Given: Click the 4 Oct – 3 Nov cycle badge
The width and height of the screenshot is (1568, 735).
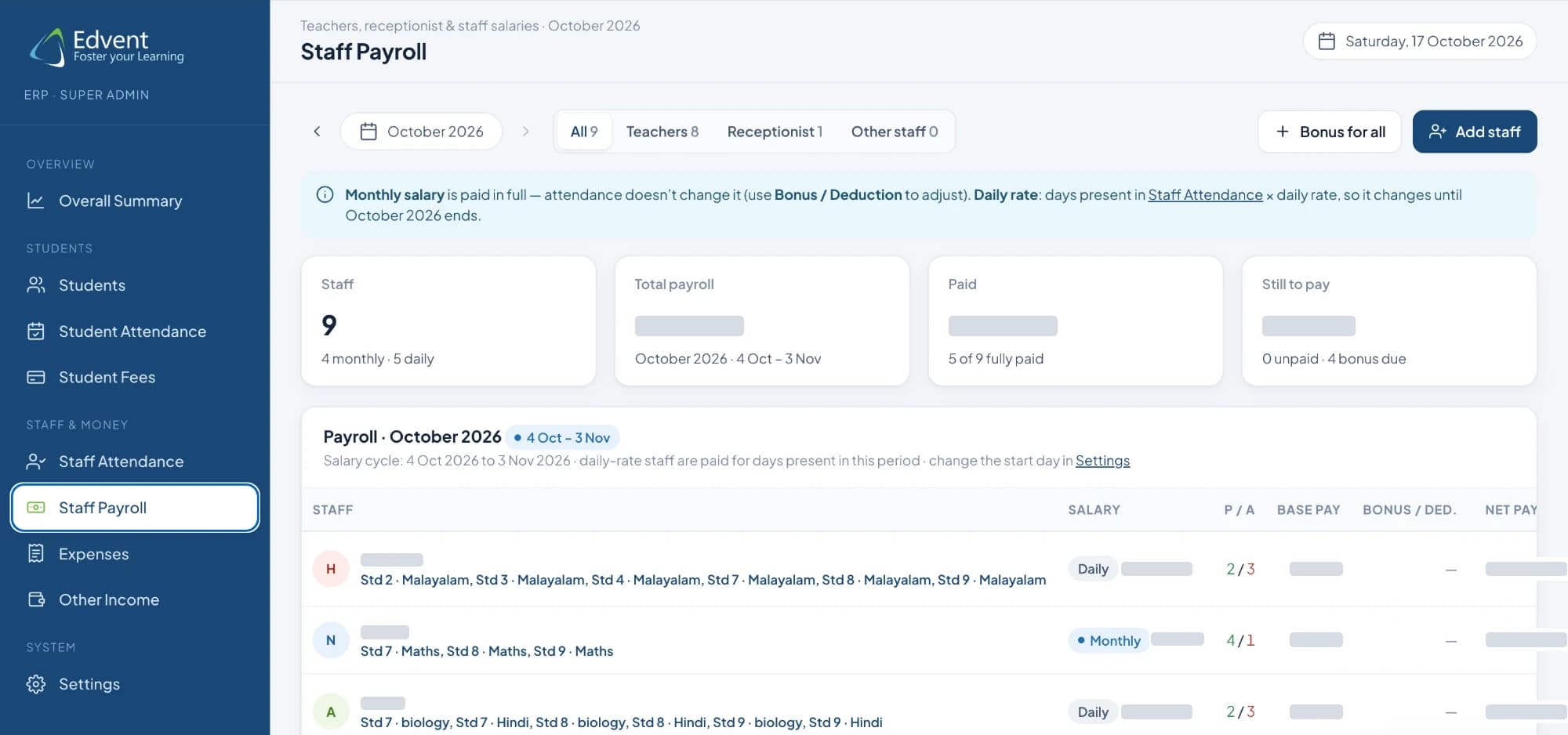Looking at the screenshot, I should click(x=562, y=437).
